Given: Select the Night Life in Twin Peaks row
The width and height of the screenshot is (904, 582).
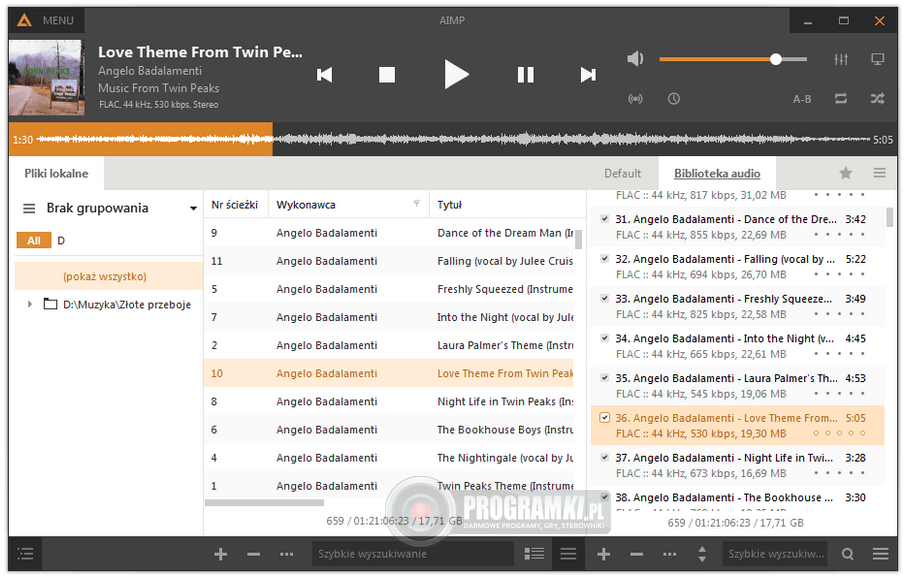Looking at the screenshot, I should coord(390,401).
